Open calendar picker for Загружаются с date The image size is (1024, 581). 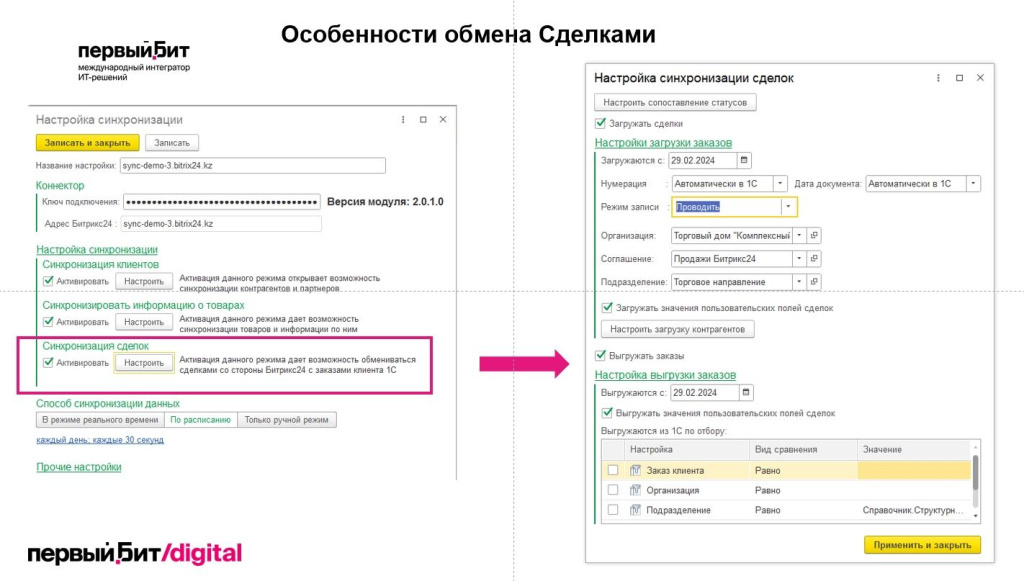coord(744,160)
